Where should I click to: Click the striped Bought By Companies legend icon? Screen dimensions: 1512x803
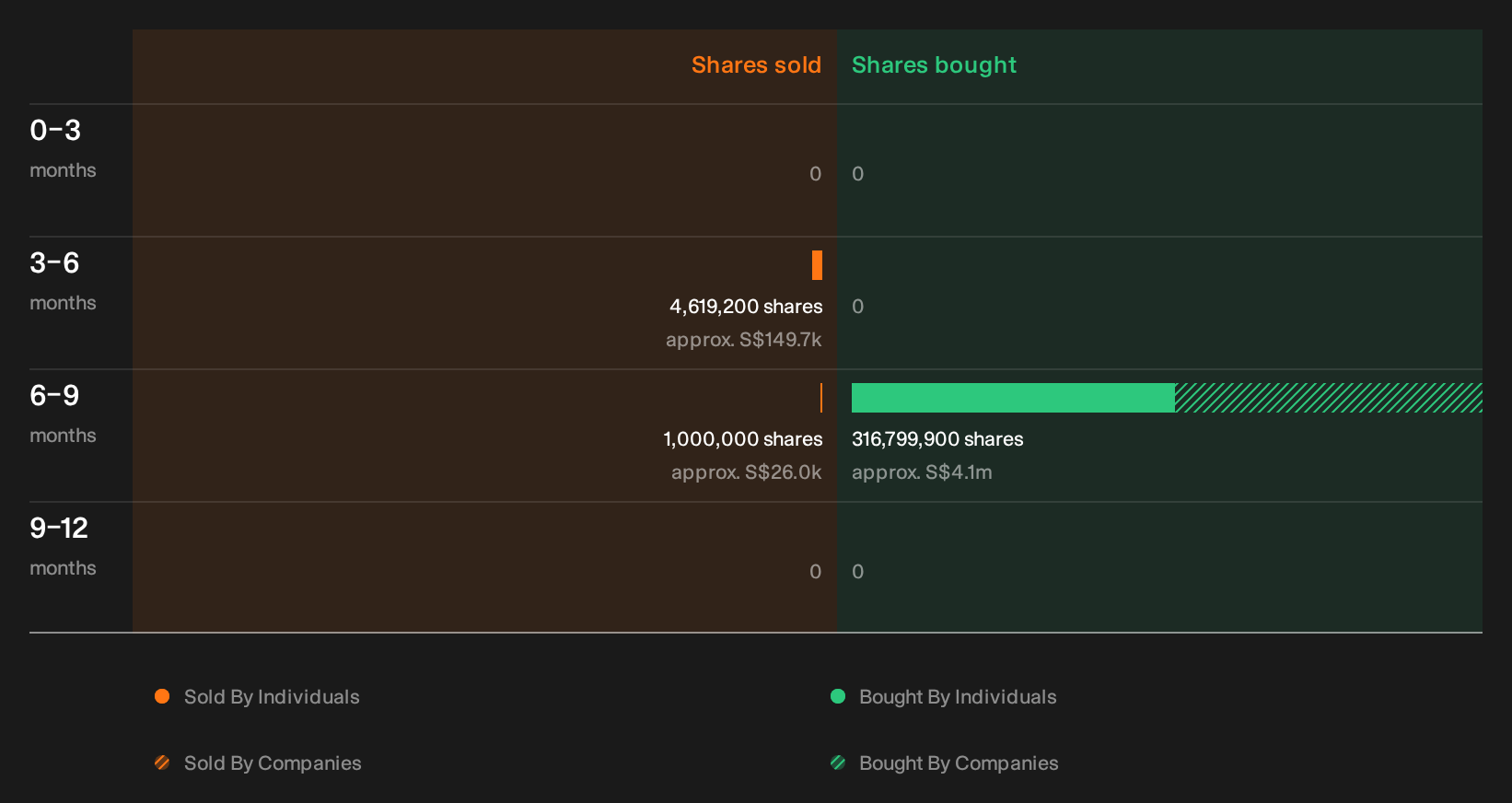(x=838, y=762)
